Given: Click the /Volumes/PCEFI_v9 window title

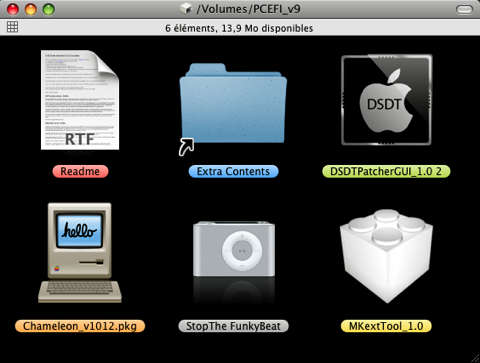Looking at the screenshot, I should [x=248, y=9].
